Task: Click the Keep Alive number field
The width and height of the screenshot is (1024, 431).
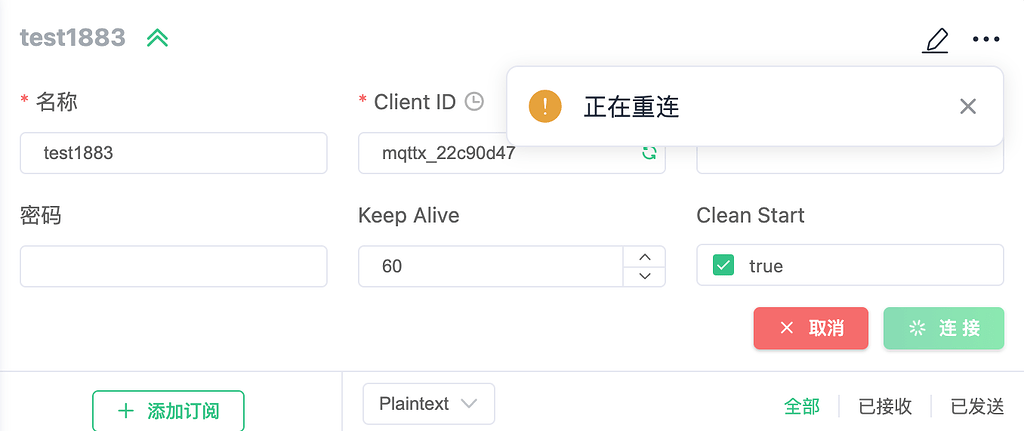Action: pyautogui.click(x=490, y=266)
